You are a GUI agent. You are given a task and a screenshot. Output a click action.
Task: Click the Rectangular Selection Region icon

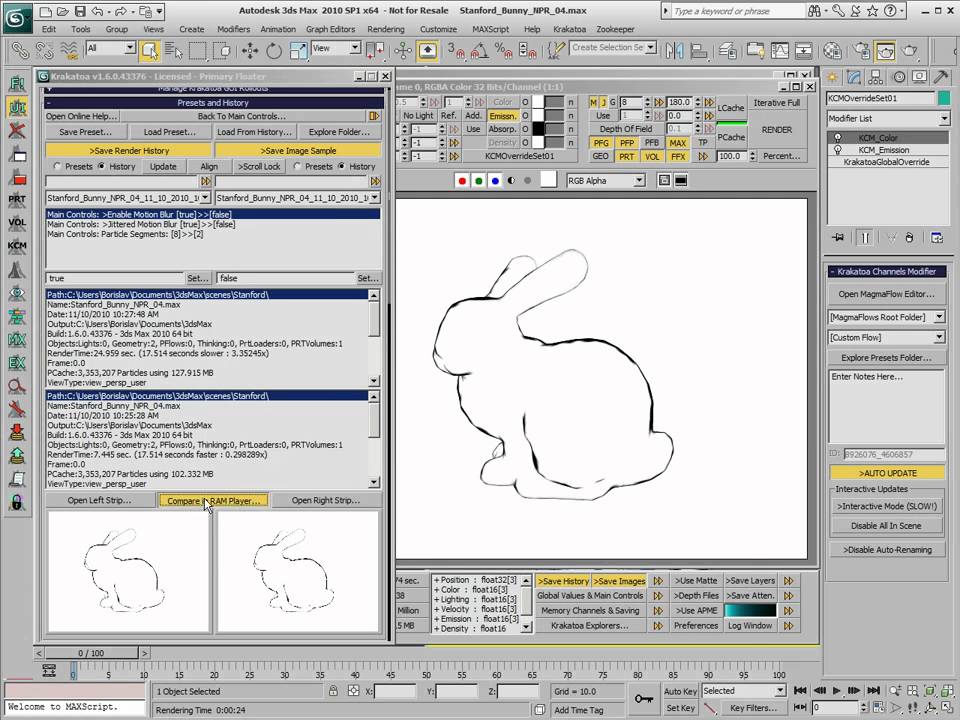point(198,51)
